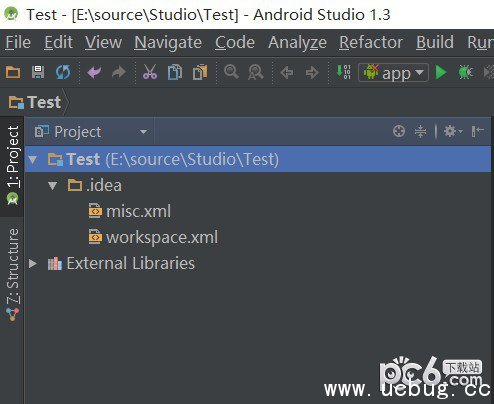The width and height of the screenshot is (494, 404).
Task: Open the Run menu
Action: click(x=480, y=43)
